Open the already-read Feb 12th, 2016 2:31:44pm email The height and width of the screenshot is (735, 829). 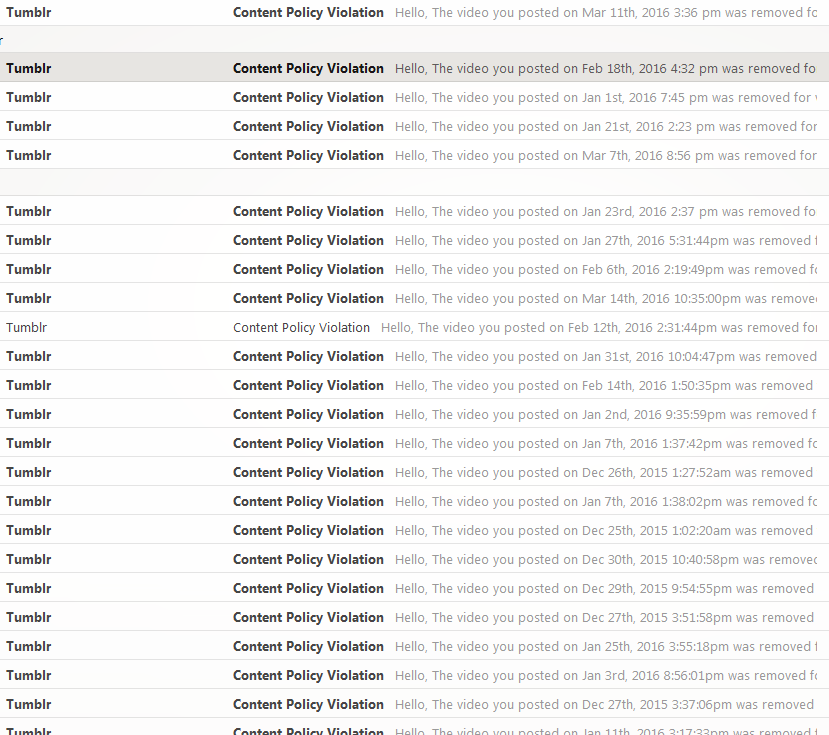[x=414, y=327]
